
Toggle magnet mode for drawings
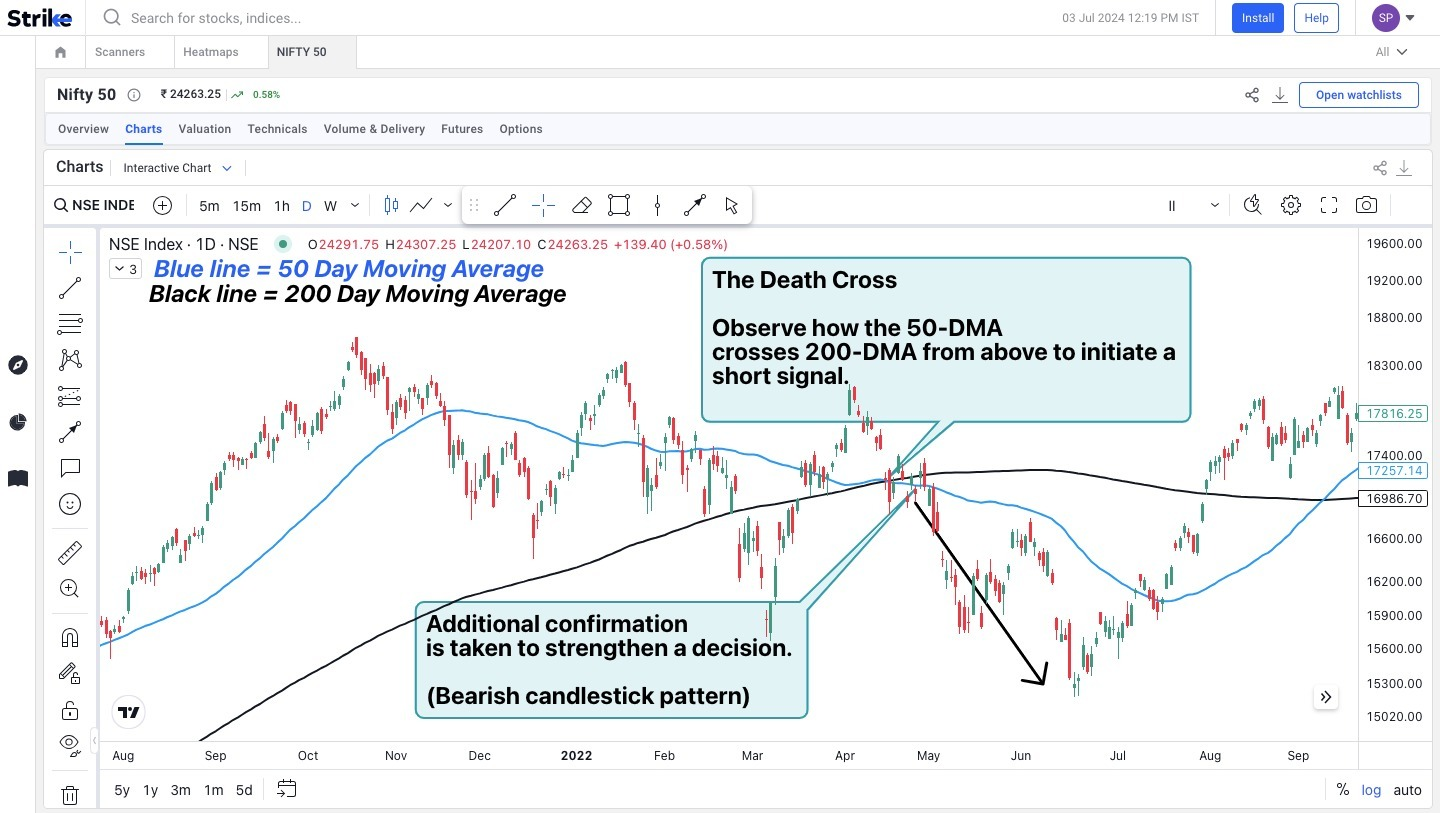click(70, 637)
